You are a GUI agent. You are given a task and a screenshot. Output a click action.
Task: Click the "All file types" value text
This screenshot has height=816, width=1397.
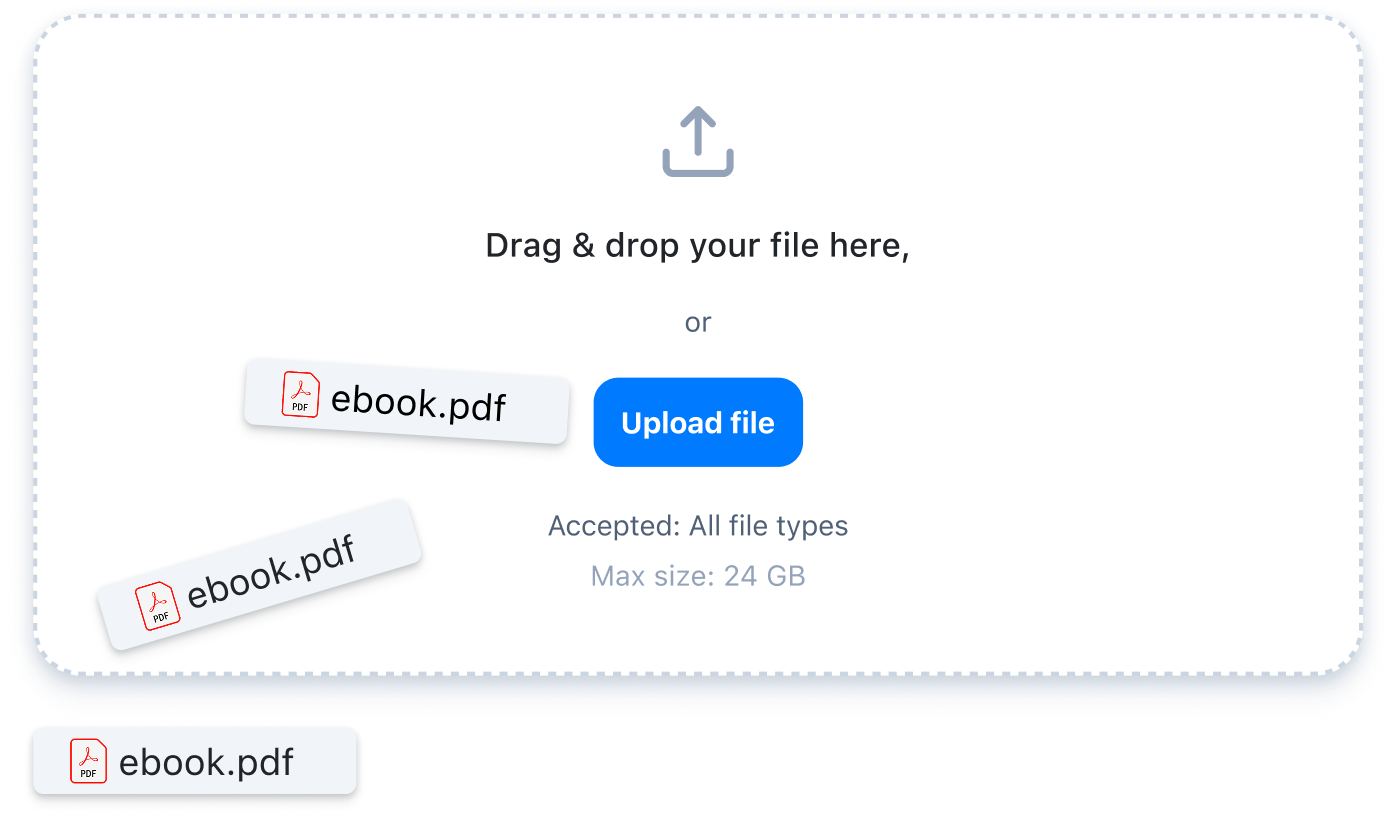(769, 526)
